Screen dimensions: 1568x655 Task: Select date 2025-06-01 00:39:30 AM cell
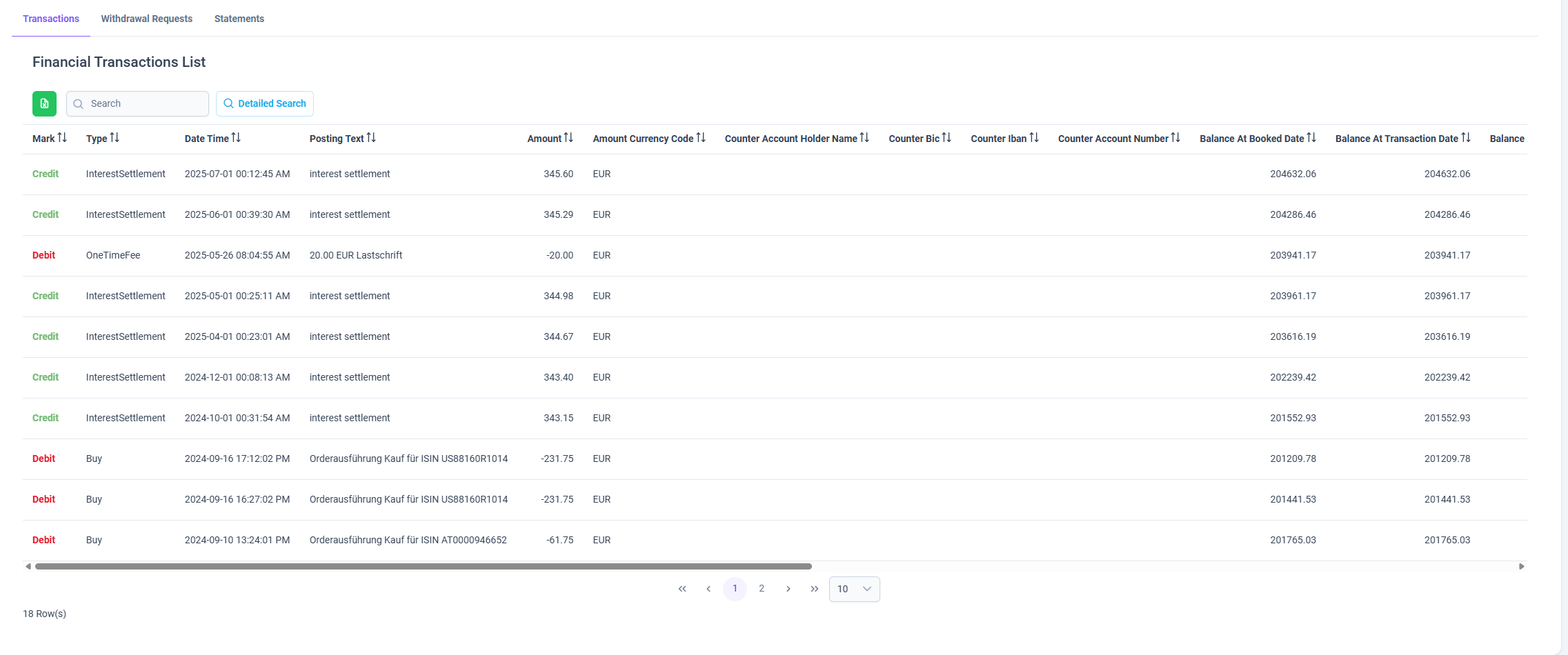point(237,214)
